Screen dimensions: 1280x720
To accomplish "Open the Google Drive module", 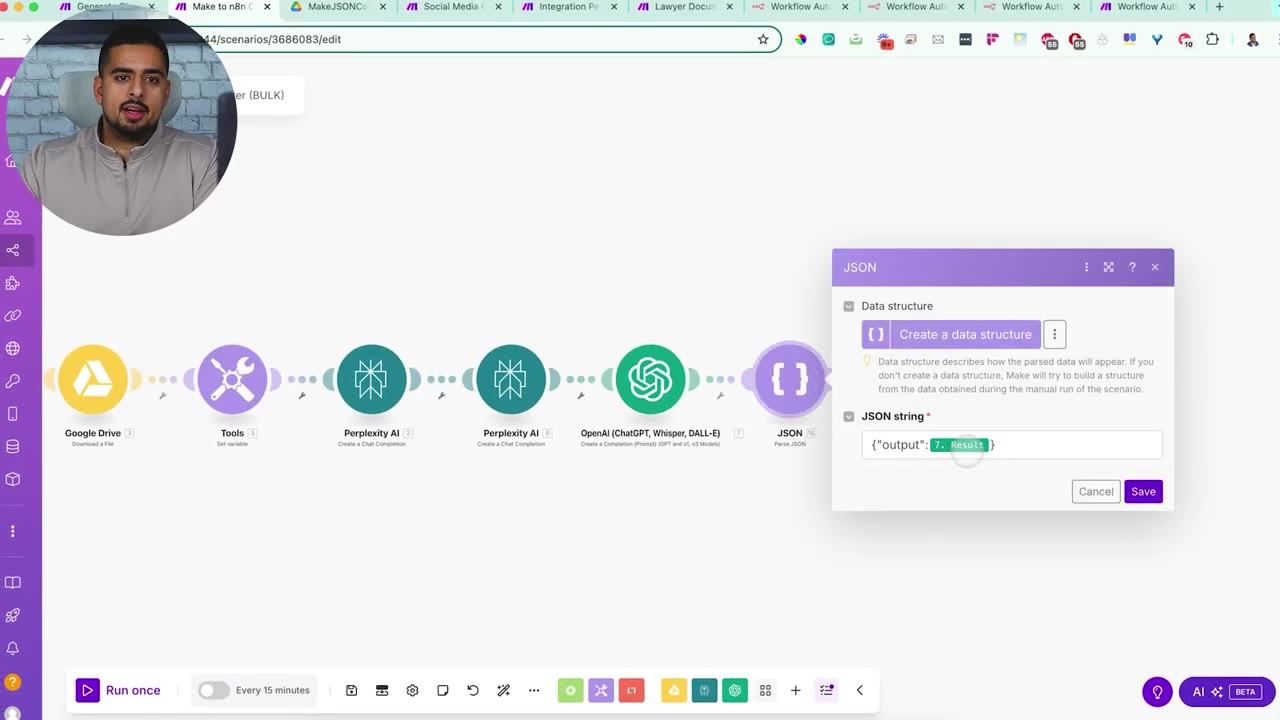I will 93,379.
